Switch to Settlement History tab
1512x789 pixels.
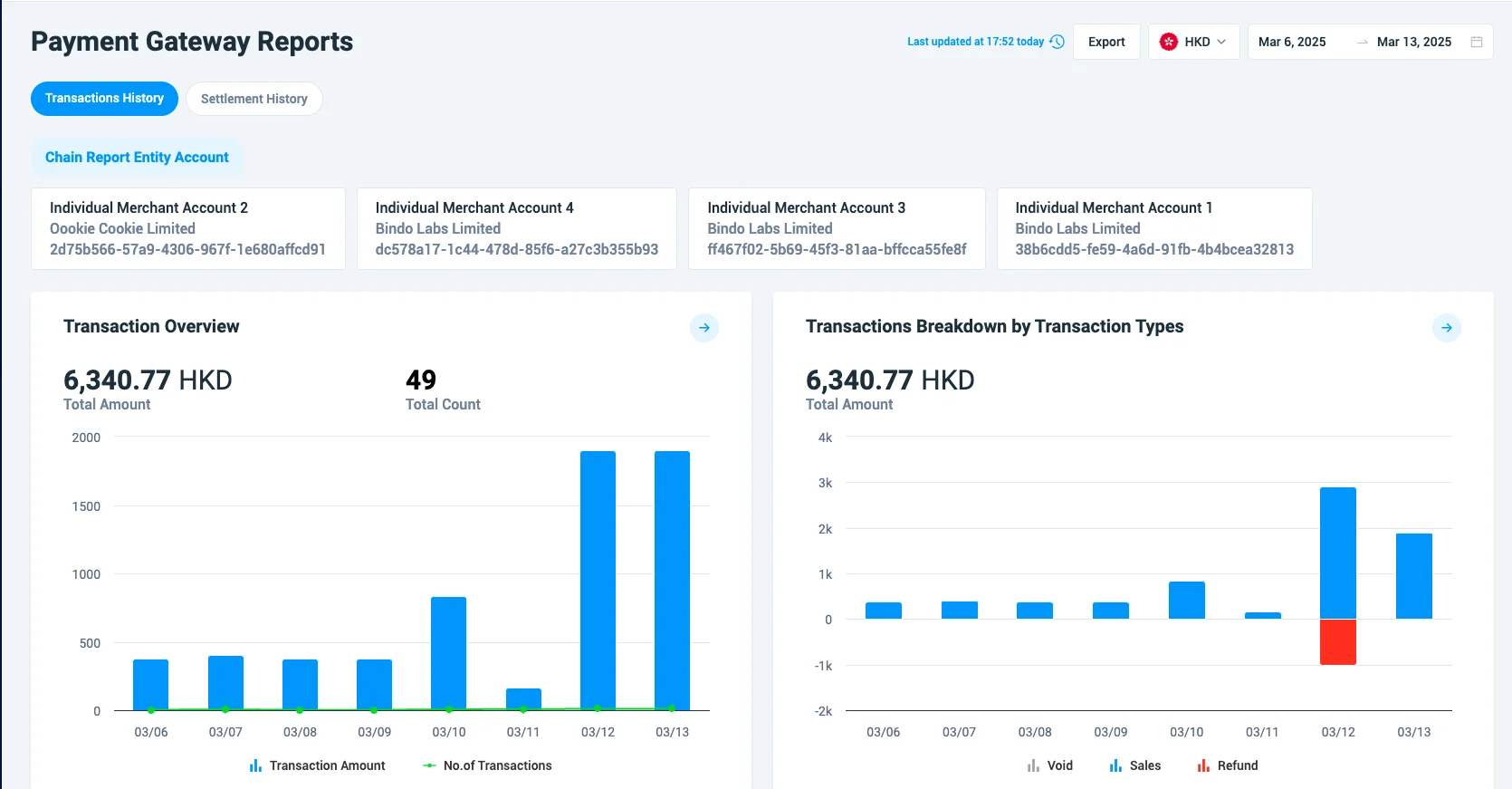pyautogui.click(x=254, y=99)
